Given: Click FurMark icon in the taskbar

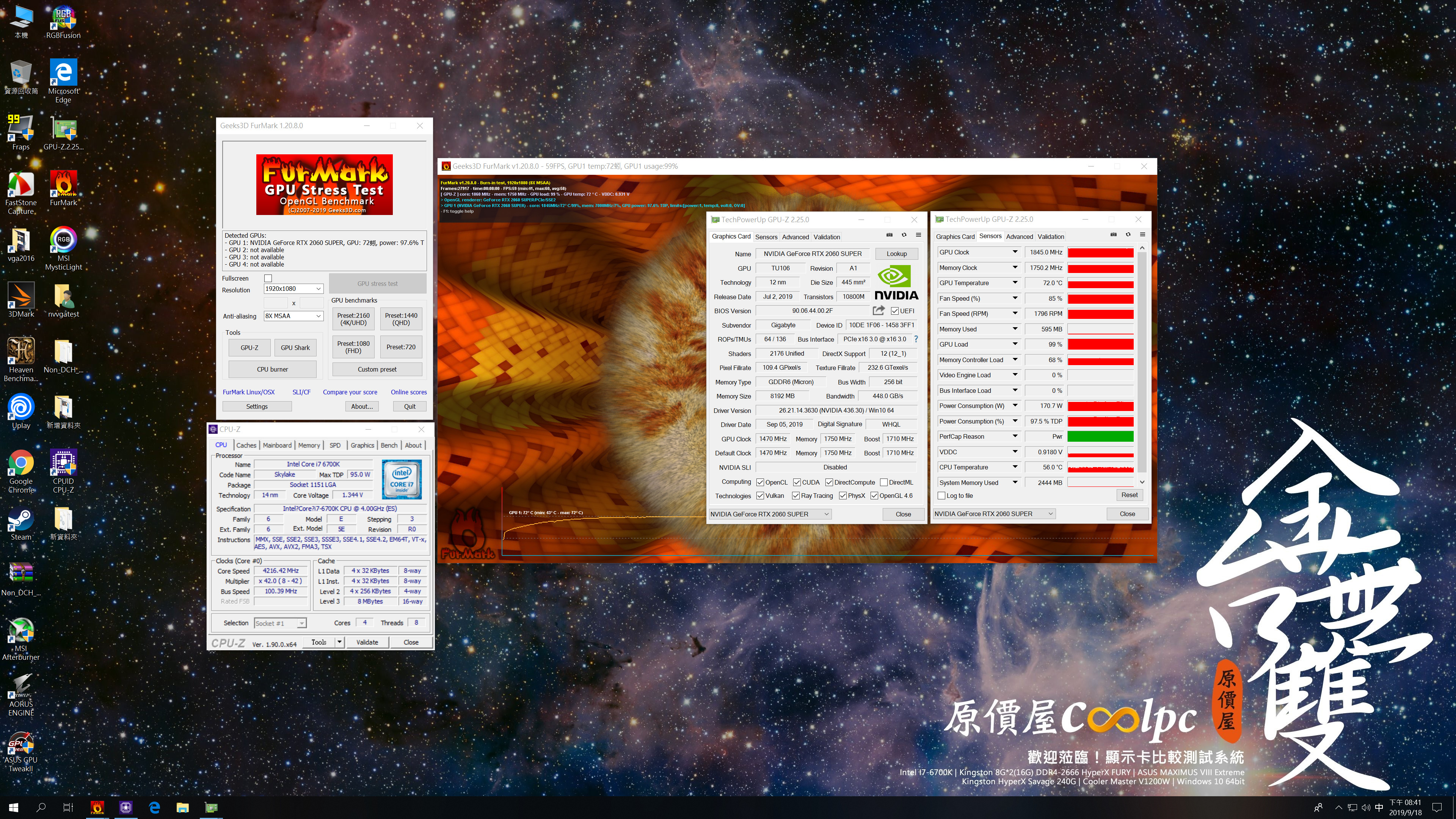Looking at the screenshot, I should tap(97, 807).
